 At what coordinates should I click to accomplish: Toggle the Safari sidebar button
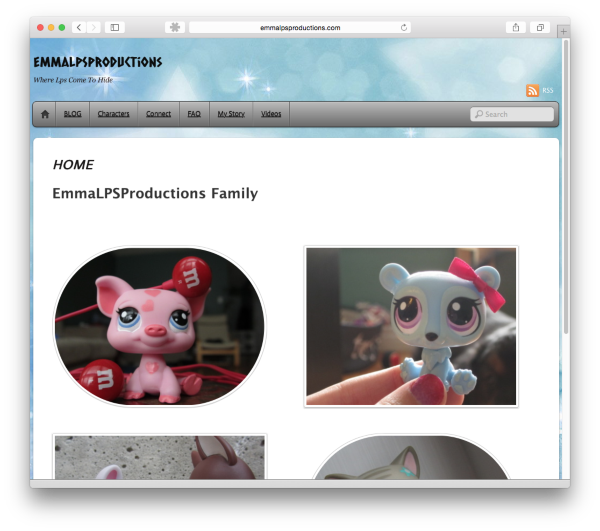tap(115, 27)
